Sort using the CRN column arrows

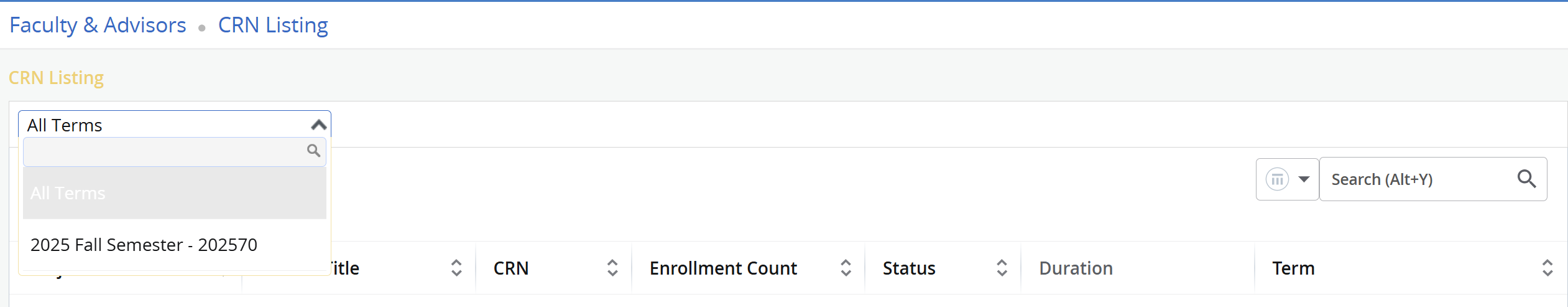tap(612, 268)
